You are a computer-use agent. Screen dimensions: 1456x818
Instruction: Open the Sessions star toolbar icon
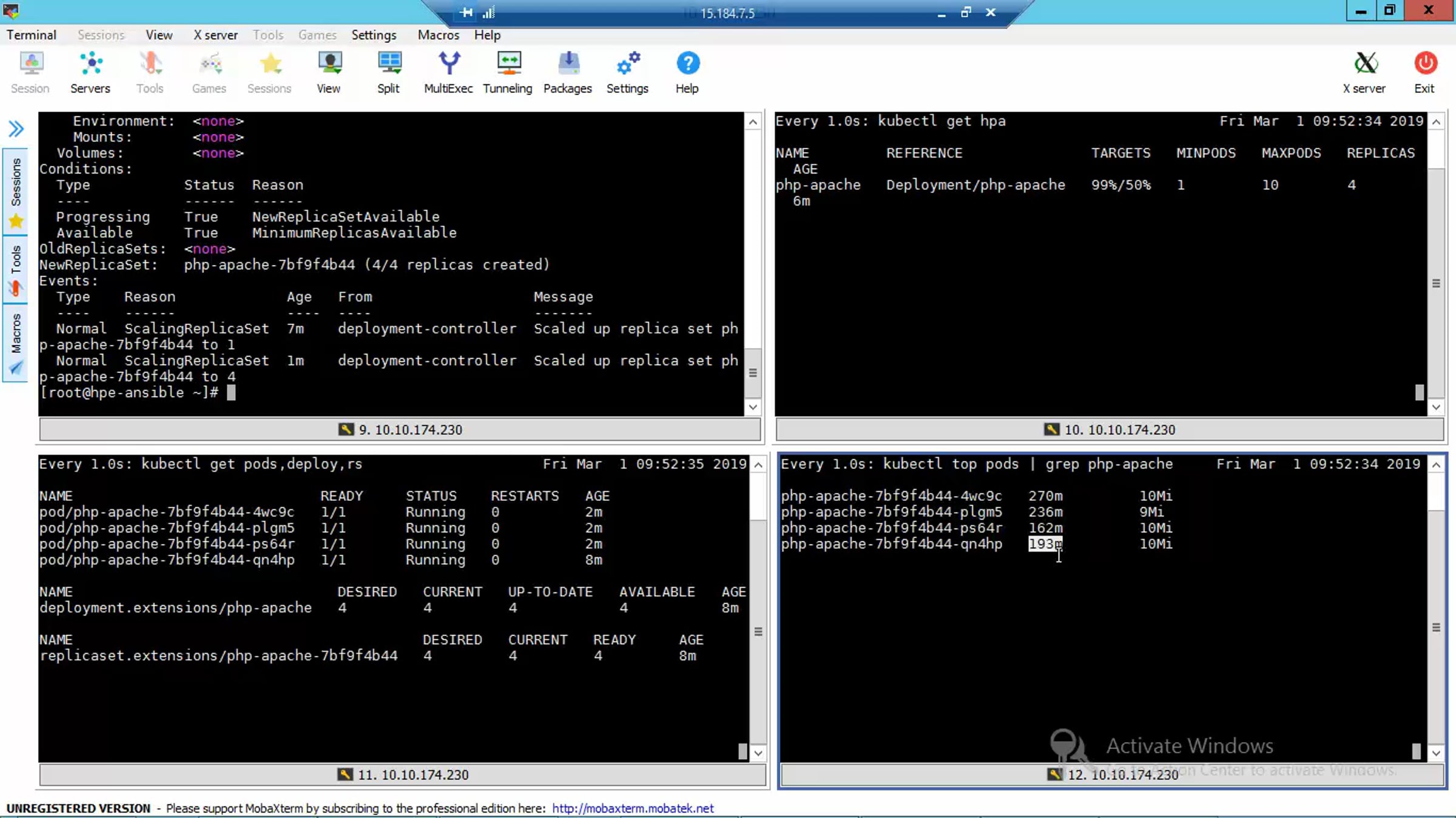(x=269, y=72)
